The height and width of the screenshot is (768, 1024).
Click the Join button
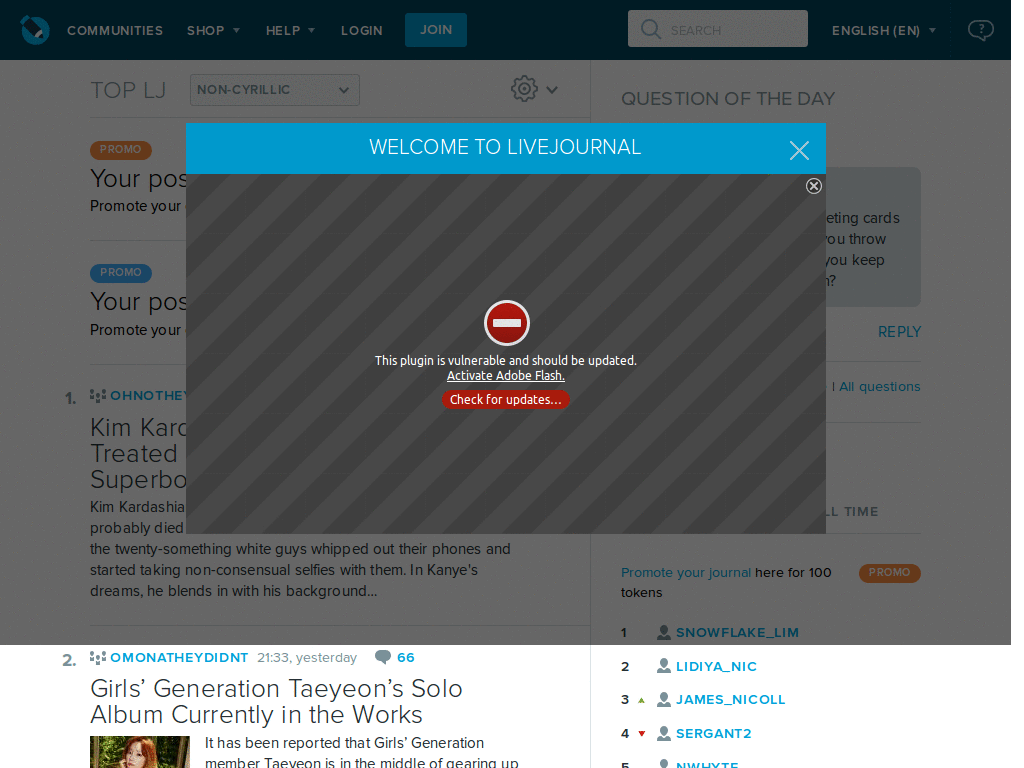(x=436, y=30)
